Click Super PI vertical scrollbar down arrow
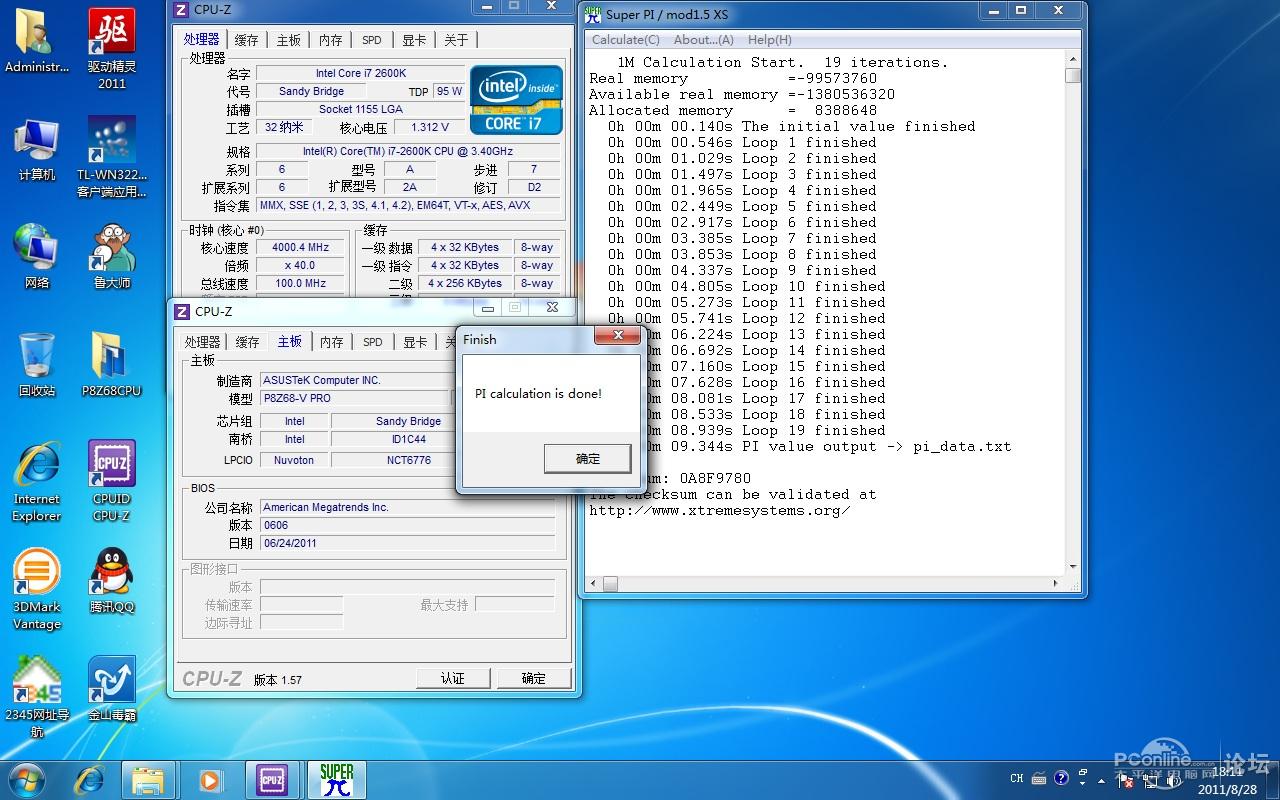 [1073, 567]
